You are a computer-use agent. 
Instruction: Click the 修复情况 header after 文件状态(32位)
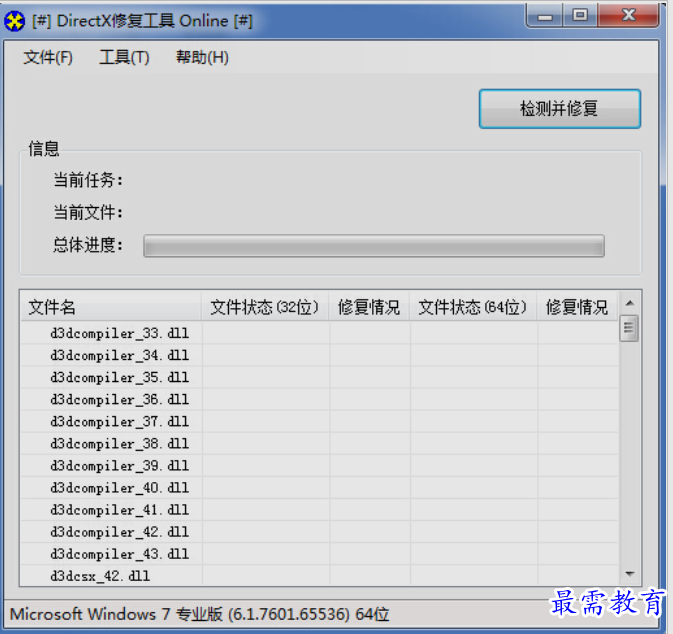click(369, 307)
